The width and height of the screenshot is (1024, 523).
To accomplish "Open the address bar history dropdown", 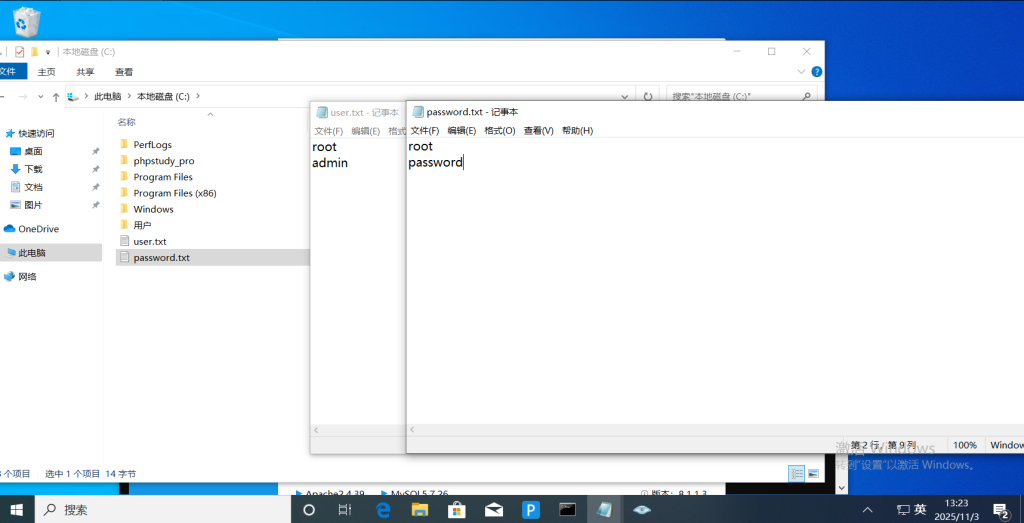I will (625, 97).
